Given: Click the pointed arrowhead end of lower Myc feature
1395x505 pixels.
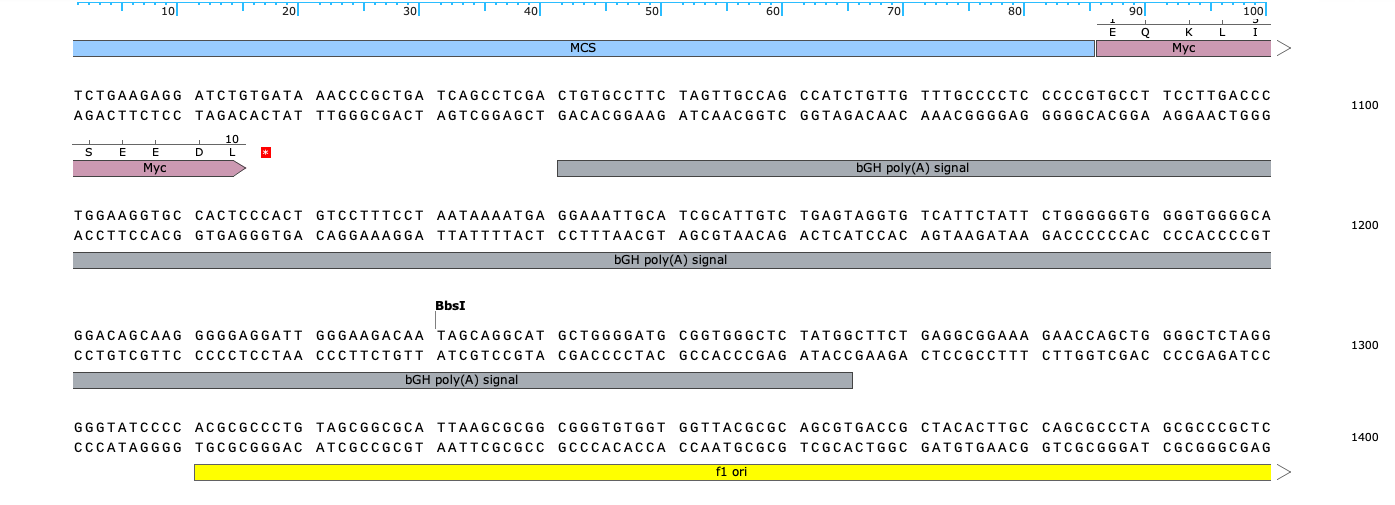Looking at the screenshot, I should click(240, 168).
